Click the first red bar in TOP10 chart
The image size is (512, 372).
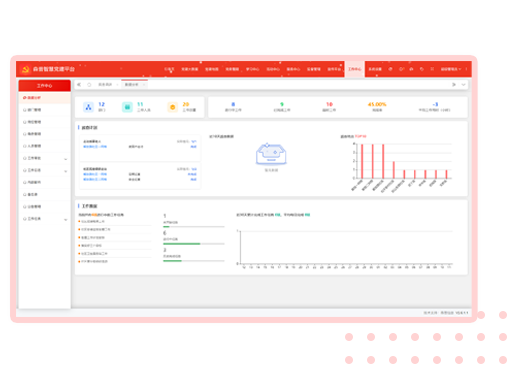(362, 161)
